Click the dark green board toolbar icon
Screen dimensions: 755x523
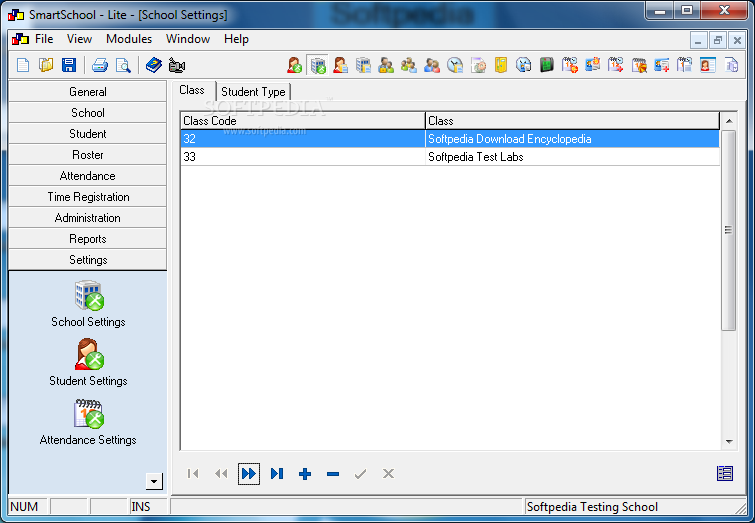(x=547, y=65)
